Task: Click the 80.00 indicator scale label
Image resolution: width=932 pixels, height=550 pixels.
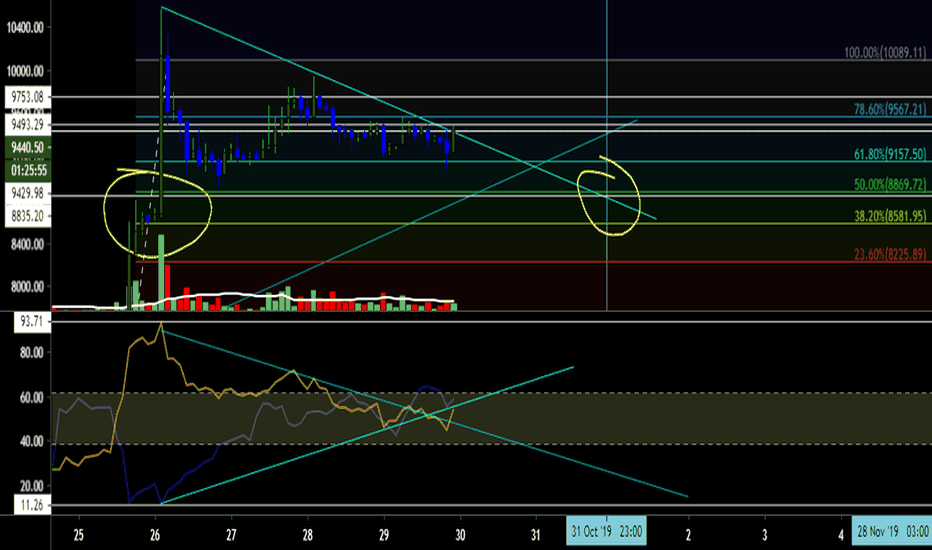Action: click(x=32, y=353)
